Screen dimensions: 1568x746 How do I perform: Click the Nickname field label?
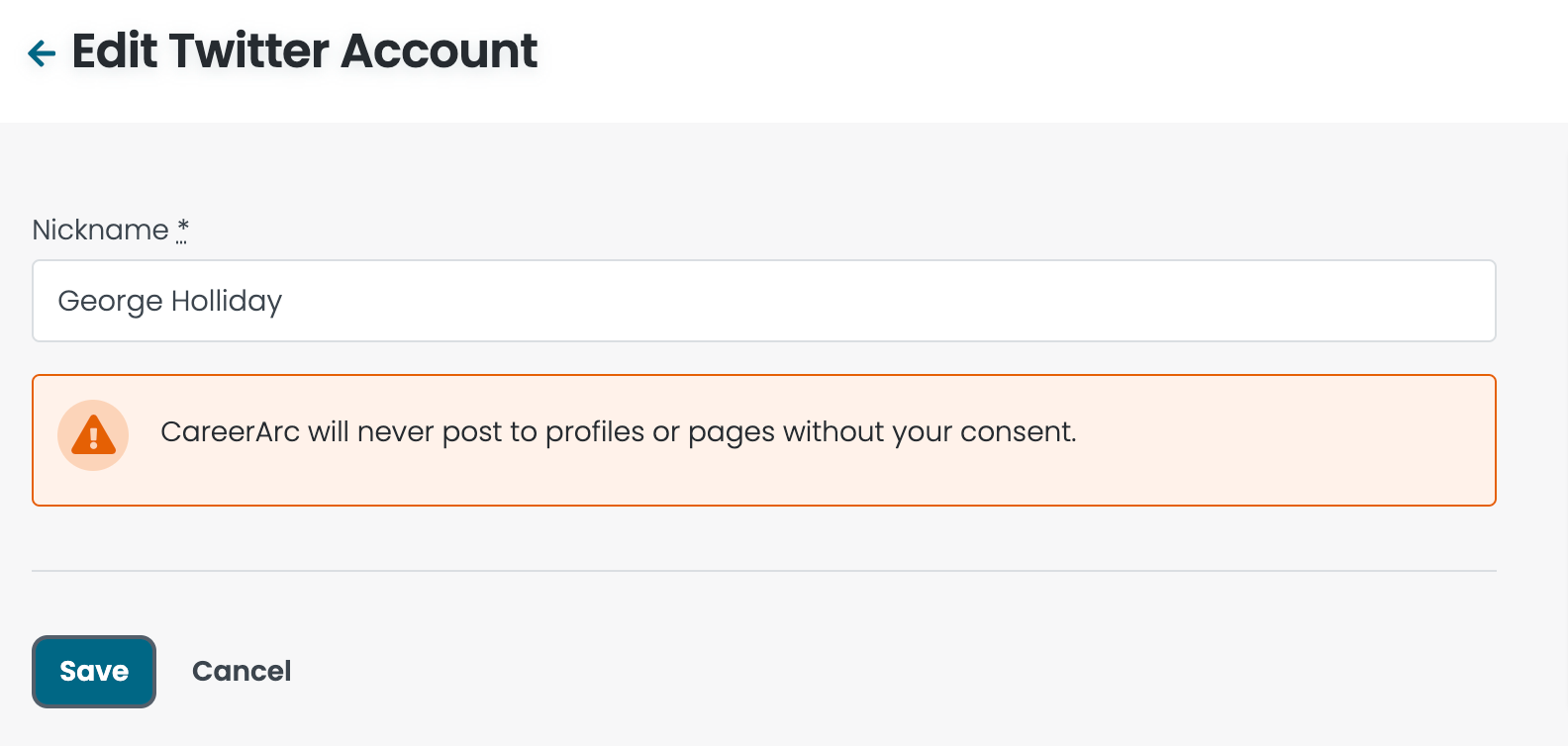[x=101, y=230]
